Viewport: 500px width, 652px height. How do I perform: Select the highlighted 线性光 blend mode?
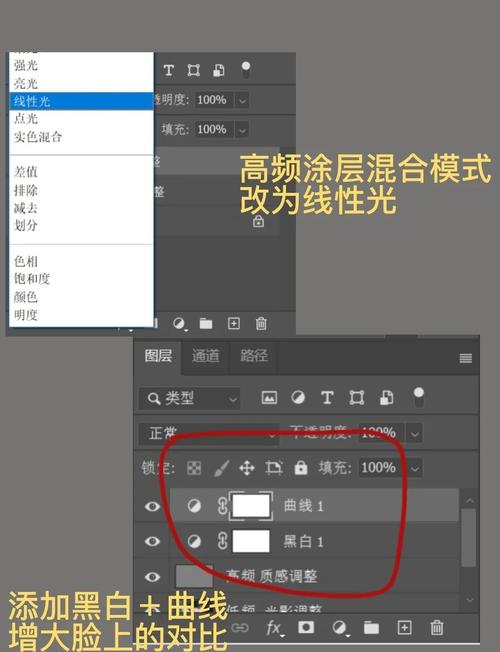coord(82,101)
